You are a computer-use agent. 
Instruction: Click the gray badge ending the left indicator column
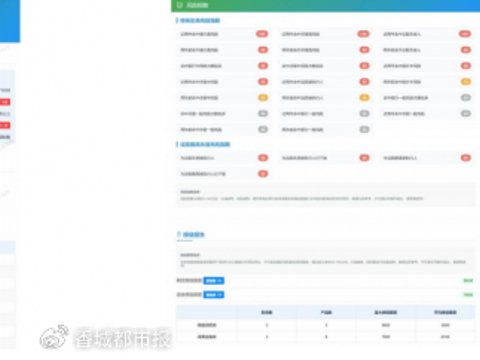[263, 129]
